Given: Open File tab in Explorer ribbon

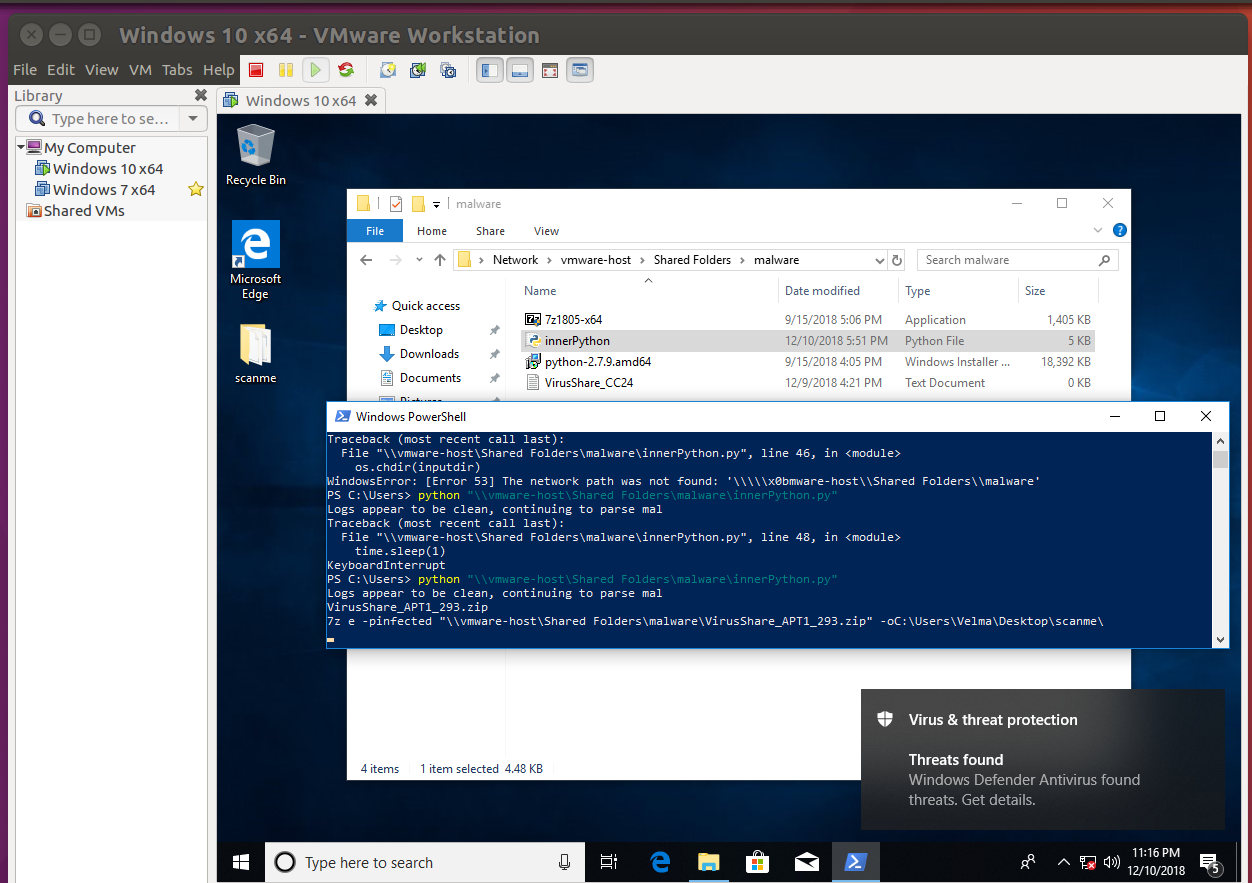Looking at the screenshot, I should tap(375, 231).
